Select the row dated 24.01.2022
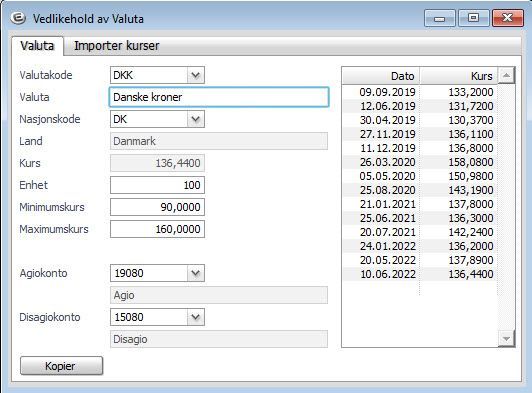 click(x=420, y=246)
